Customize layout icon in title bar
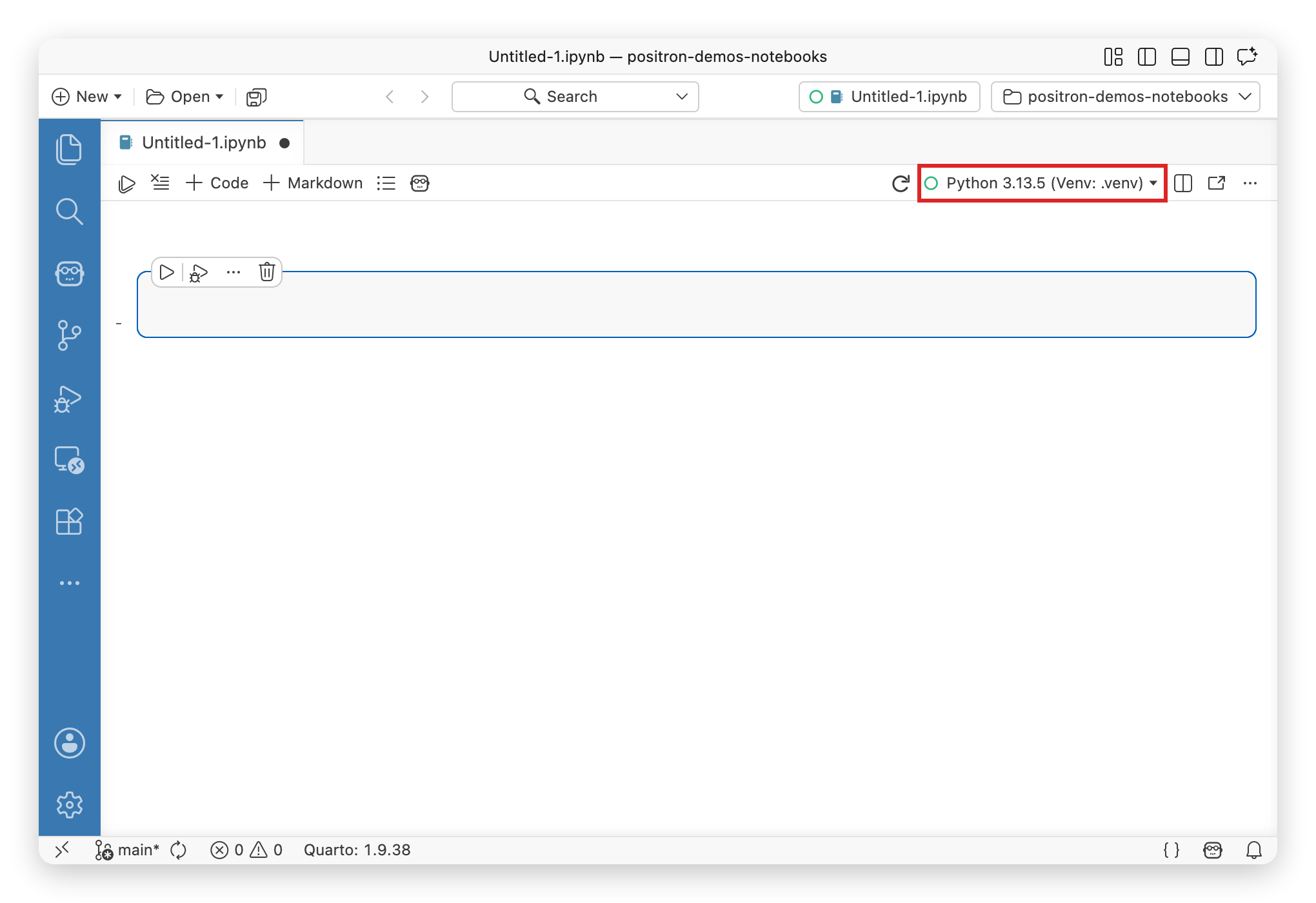 point(1113,57)
